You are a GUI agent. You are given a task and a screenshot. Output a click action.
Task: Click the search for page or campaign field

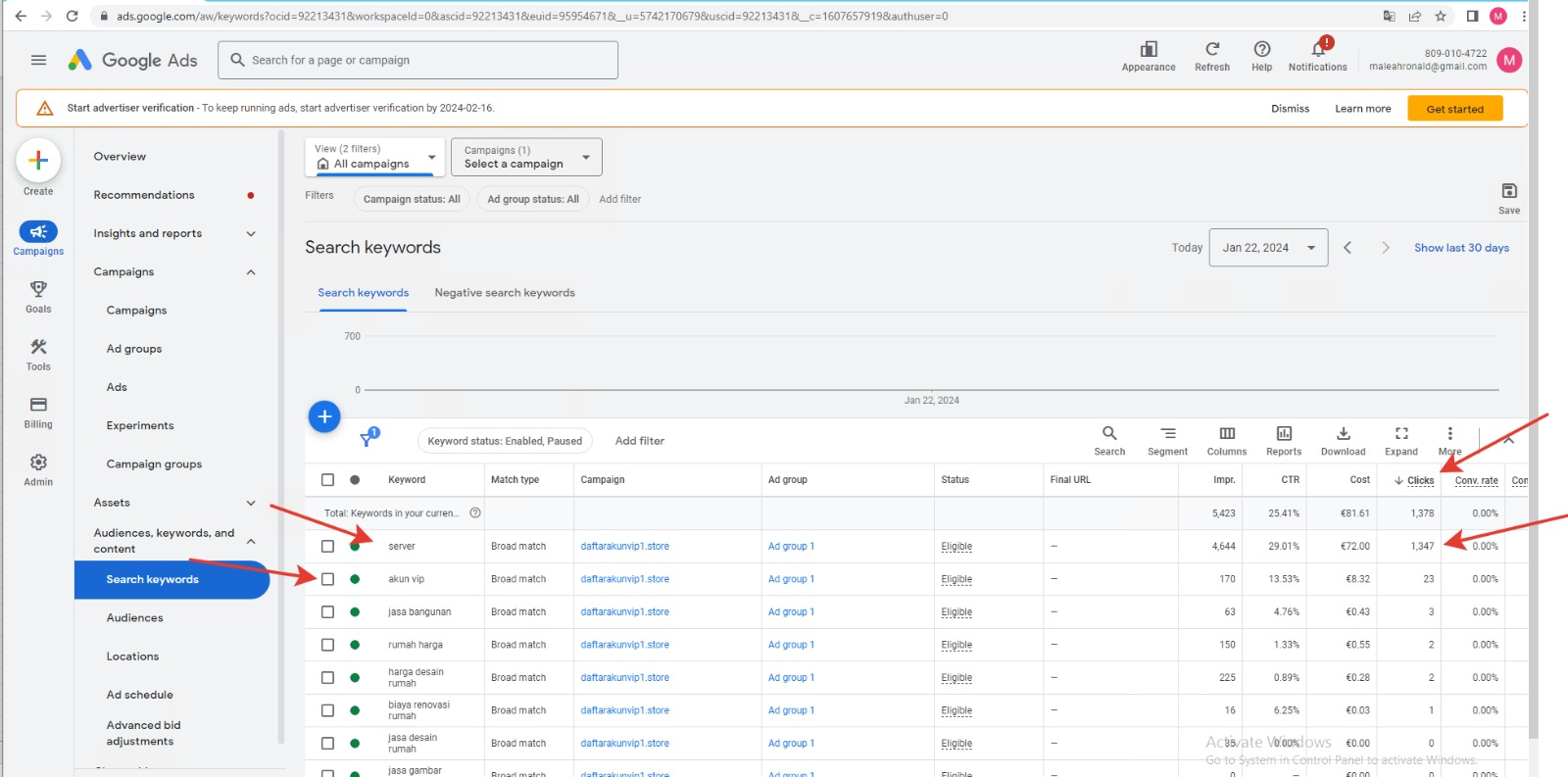pos(418,60)
